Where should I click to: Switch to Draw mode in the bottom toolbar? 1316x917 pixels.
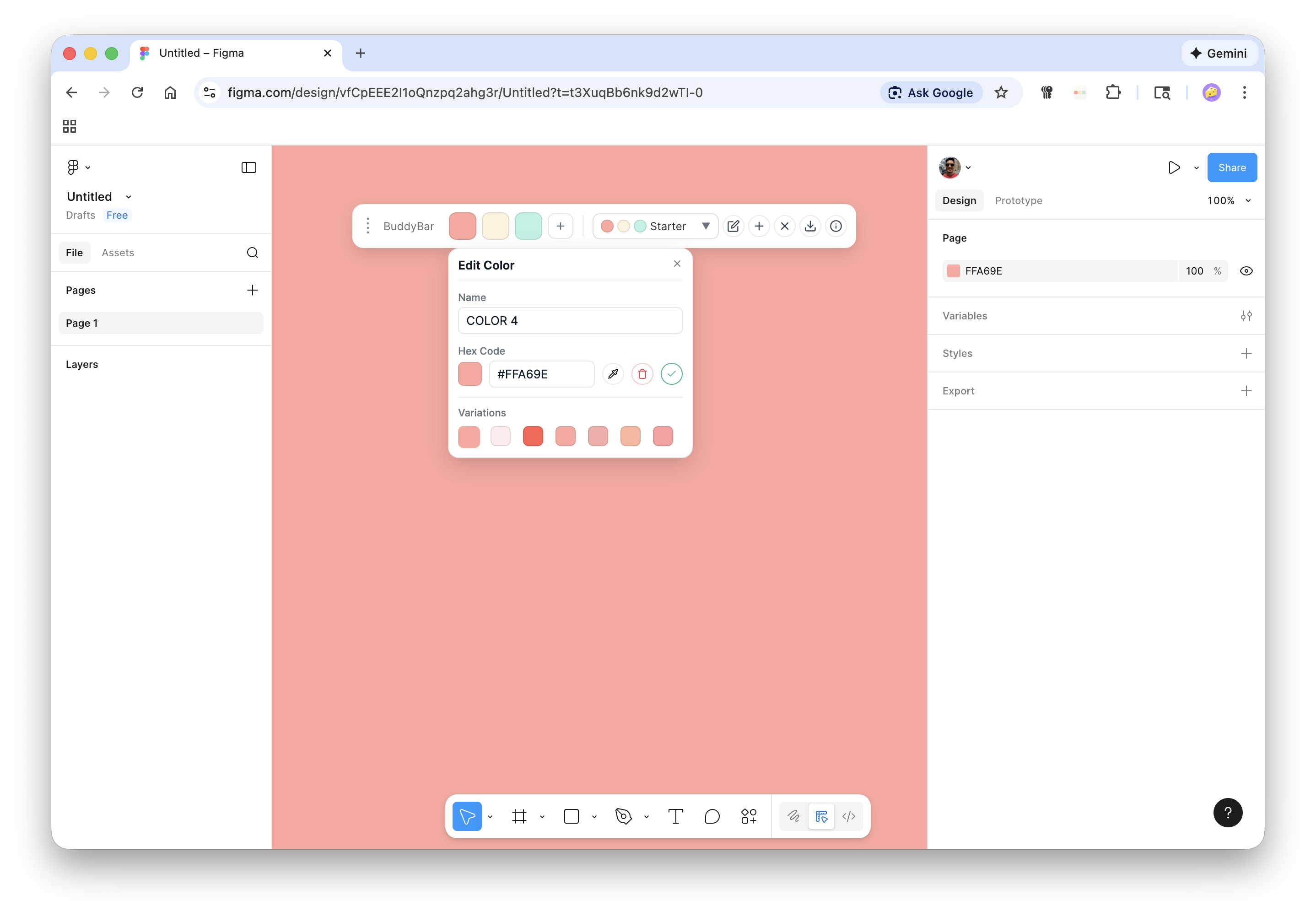point(794,816)
